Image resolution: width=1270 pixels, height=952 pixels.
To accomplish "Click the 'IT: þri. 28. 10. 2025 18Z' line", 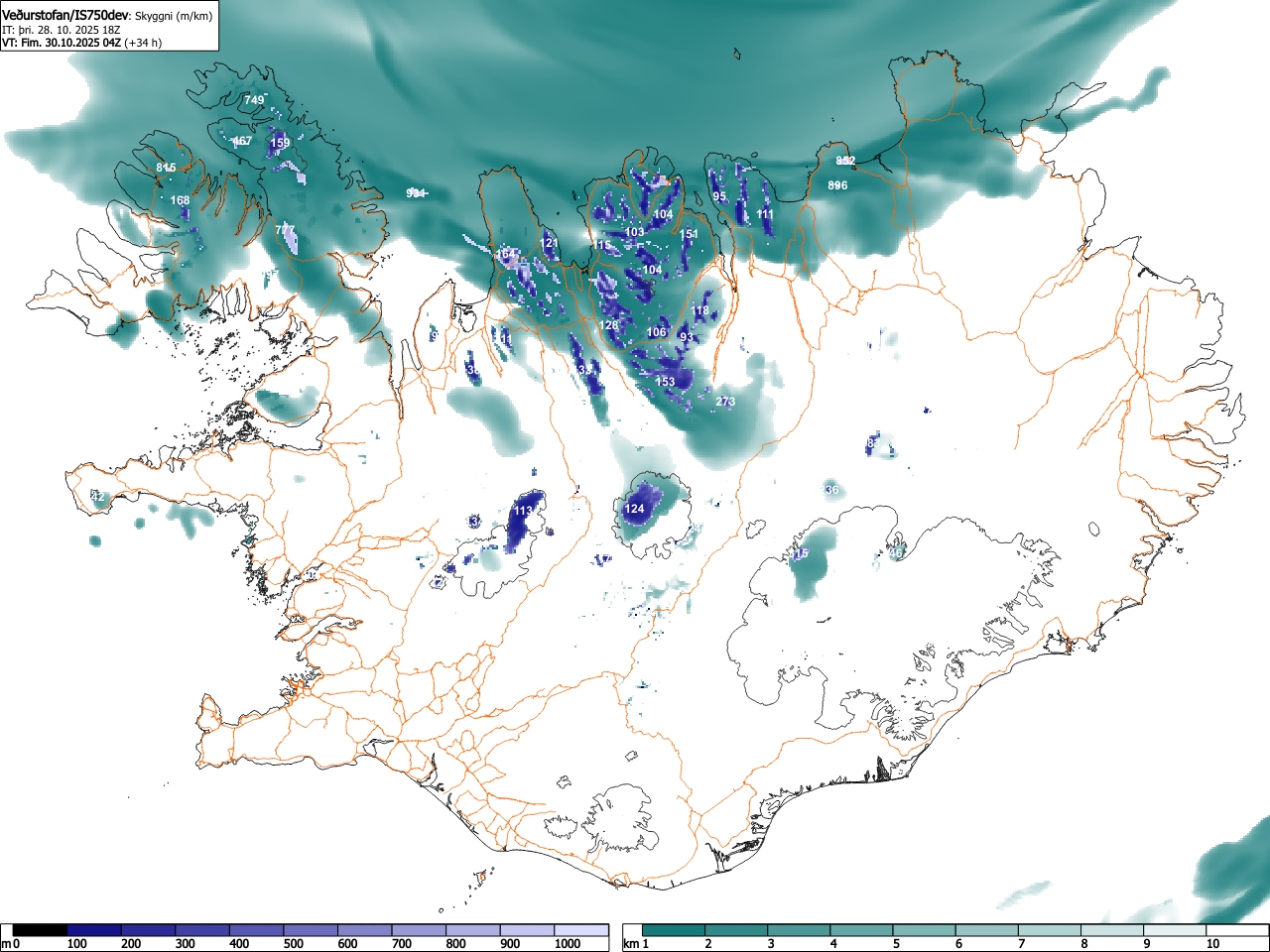I will pyautogui.click(x=62, y=30).
